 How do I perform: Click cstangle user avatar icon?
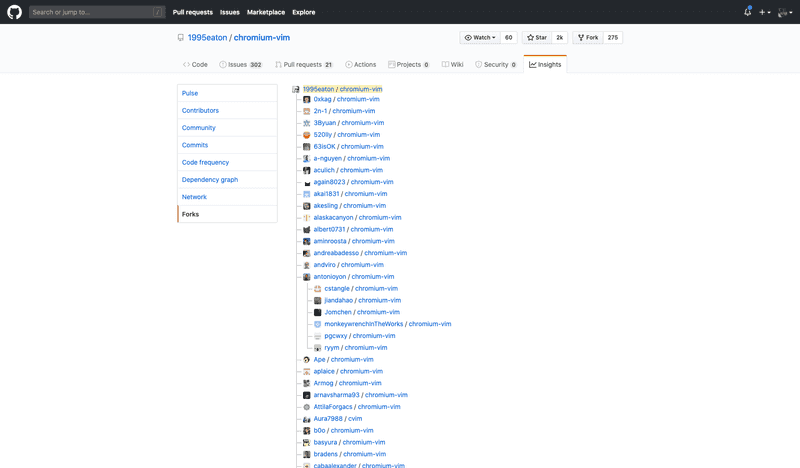click(x=317, y=289)
